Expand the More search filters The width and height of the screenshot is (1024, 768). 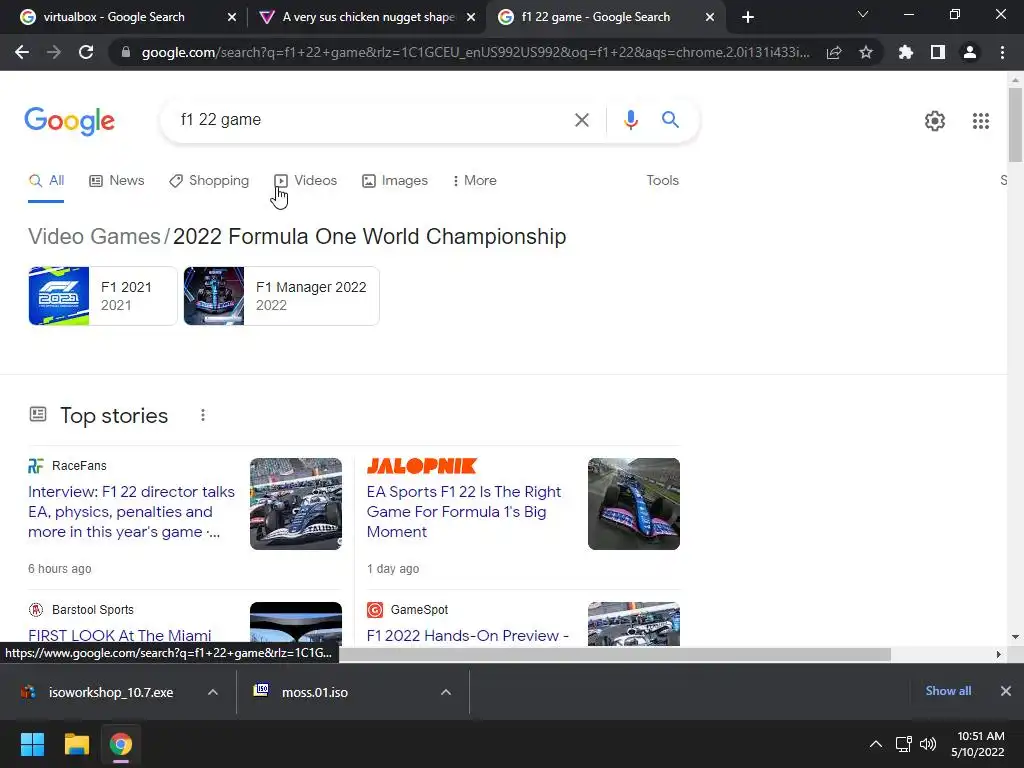pos(475,180)
